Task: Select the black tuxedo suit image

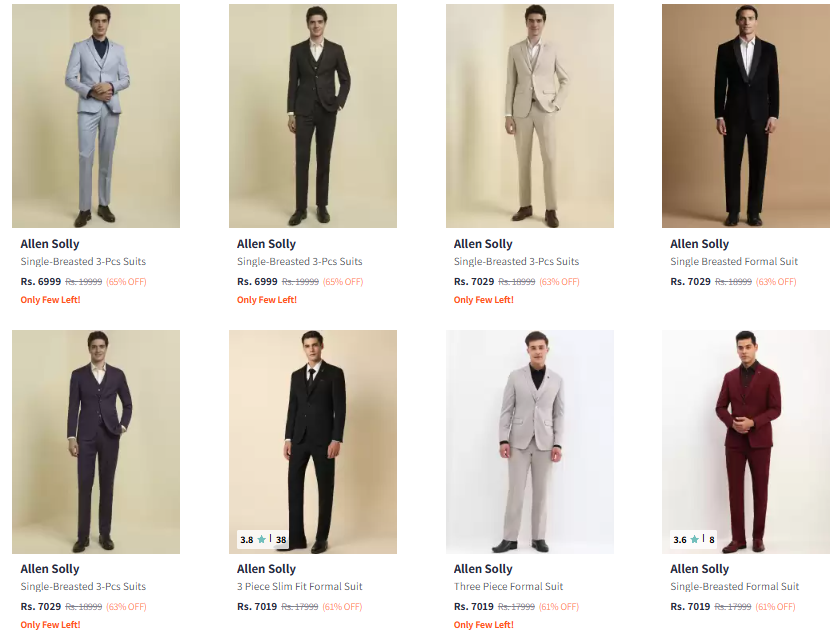Action: 746,116
